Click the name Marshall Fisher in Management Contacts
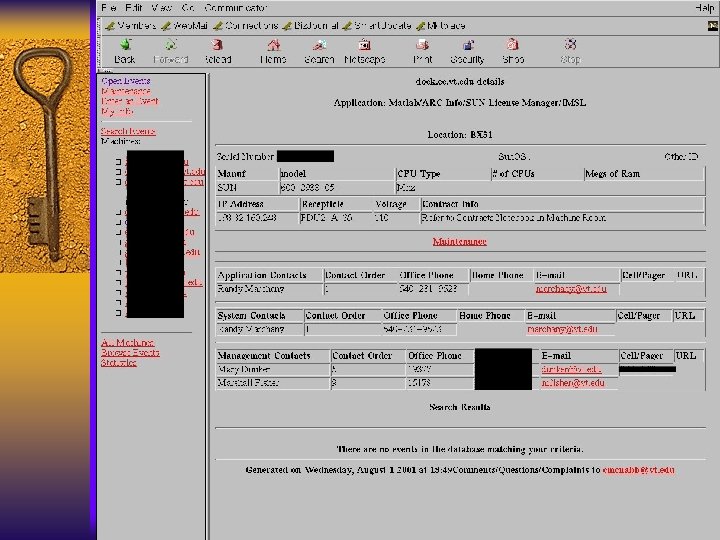Image resolution: width=720 pixels, height=540 pixels. (x=248, y=382)
